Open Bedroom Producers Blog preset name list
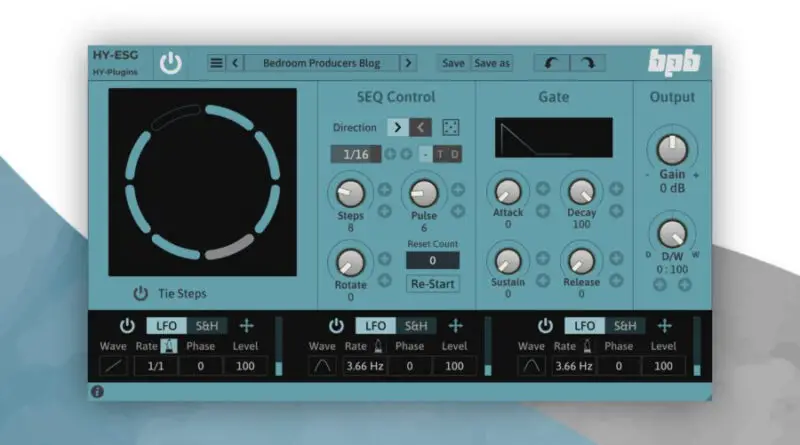This screenshot has width=800, height=445. [321, 63]
